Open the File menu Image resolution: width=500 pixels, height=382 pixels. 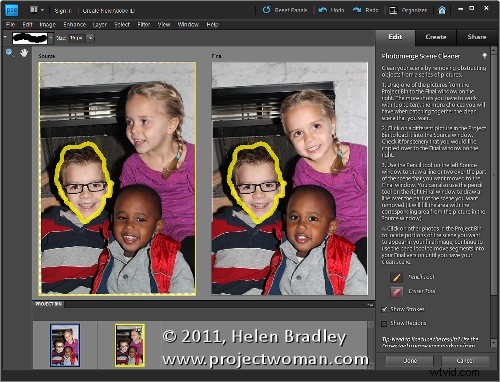tap(10, 24)
